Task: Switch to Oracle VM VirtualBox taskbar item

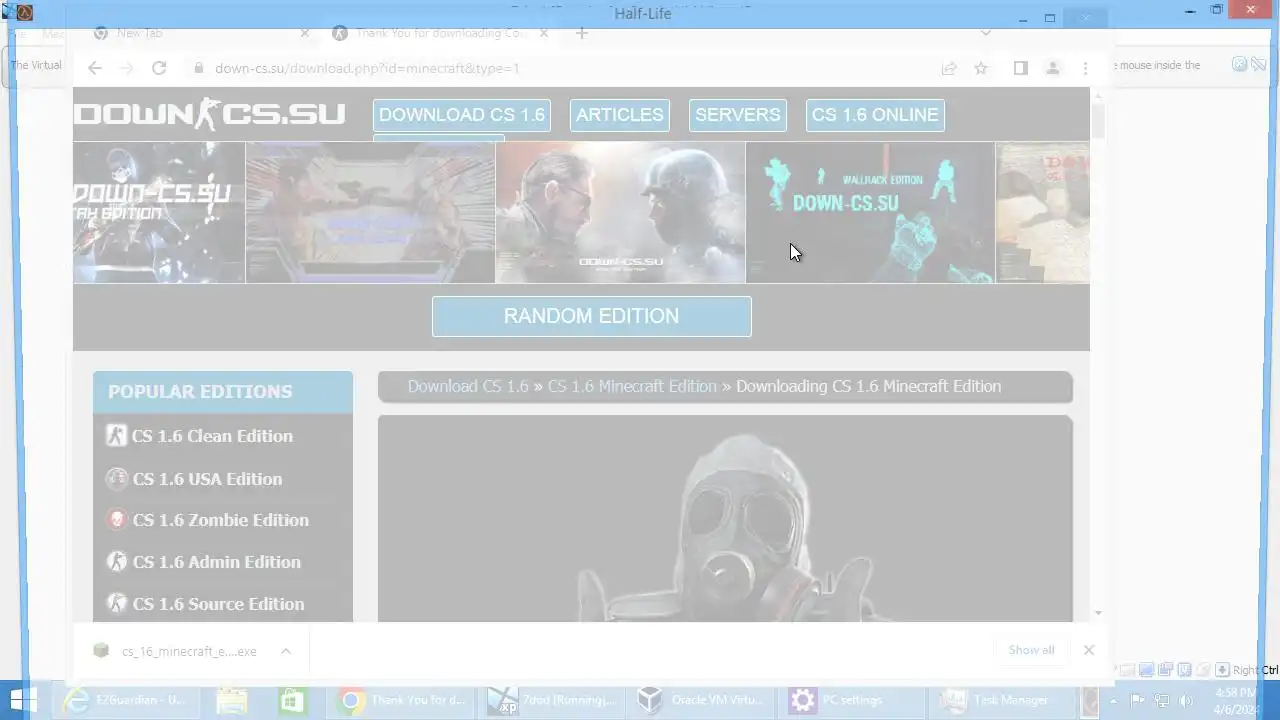Action: [702, 700]
